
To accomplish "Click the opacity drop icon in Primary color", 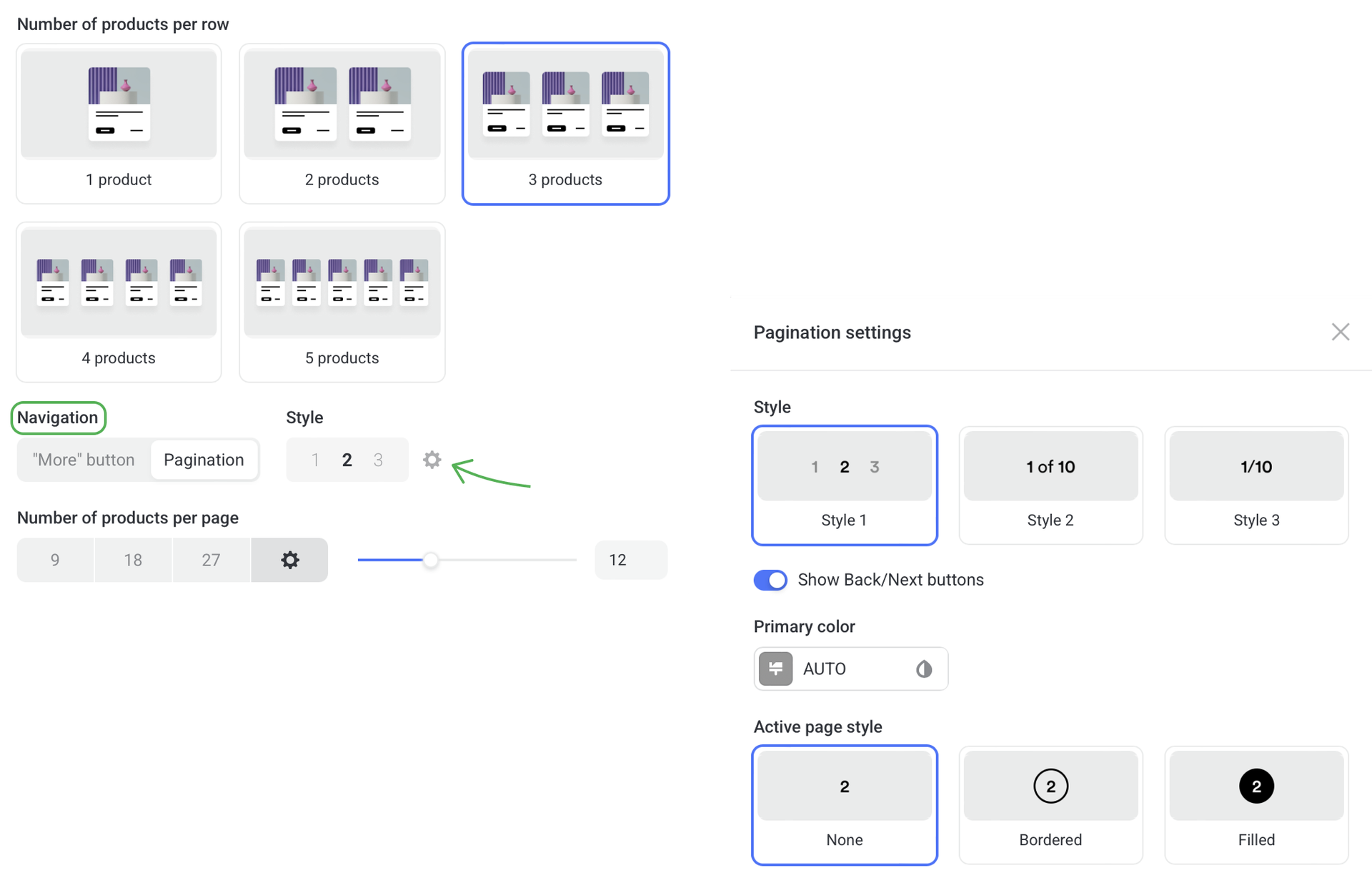I will point(924,669).
